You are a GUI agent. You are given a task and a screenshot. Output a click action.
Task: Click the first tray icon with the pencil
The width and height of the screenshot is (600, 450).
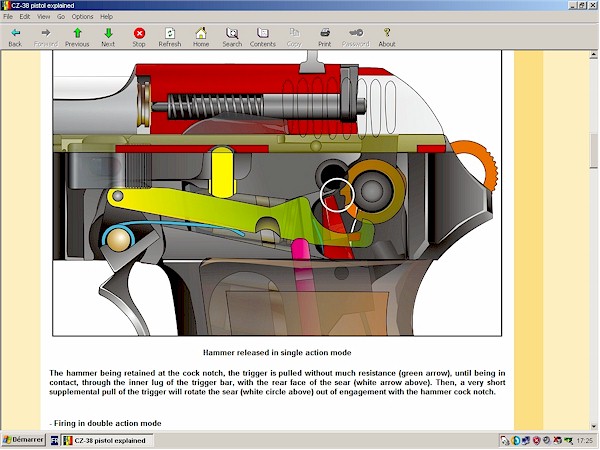505,440
